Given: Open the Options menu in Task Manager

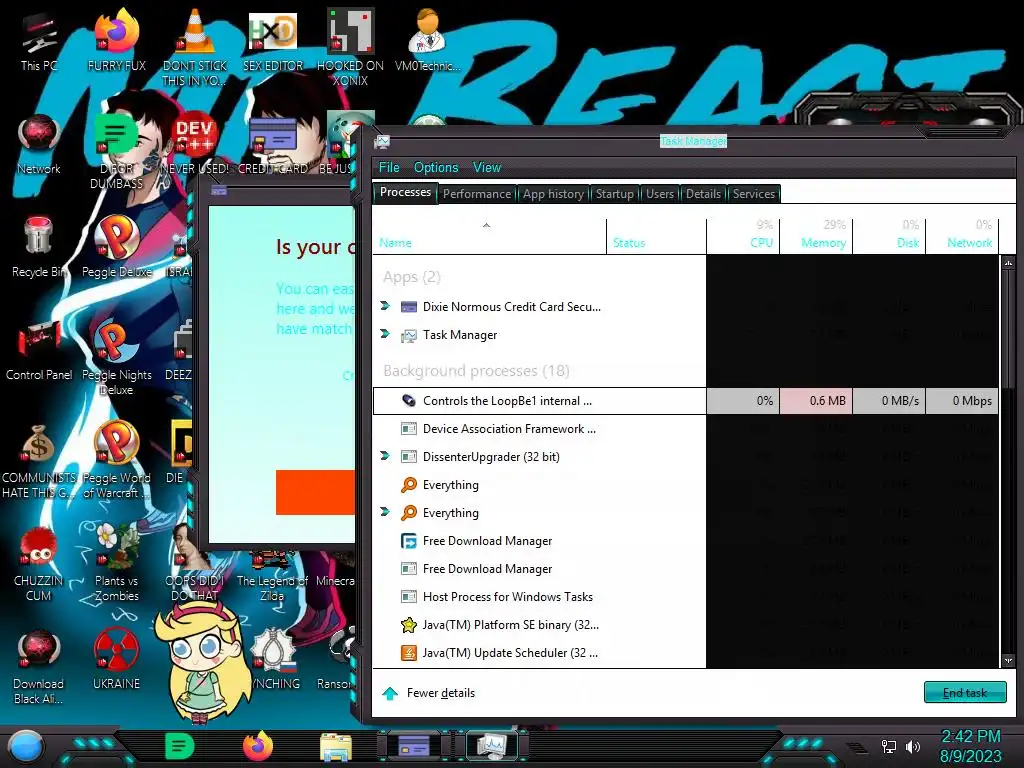Looking at the screenshot, I should pyautogui.click(x=436, y=168).
